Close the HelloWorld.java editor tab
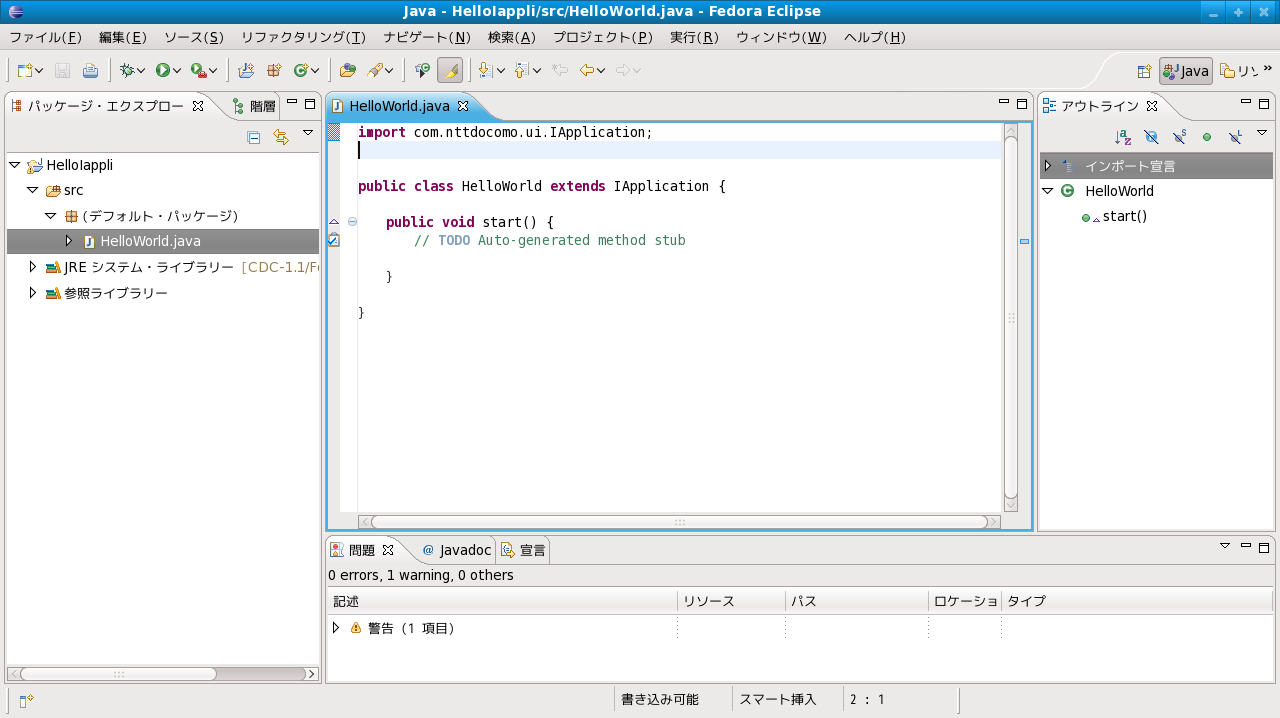The height and width of the screenshot is (718, 1280). pyautogui.click(x=463, y=105)
